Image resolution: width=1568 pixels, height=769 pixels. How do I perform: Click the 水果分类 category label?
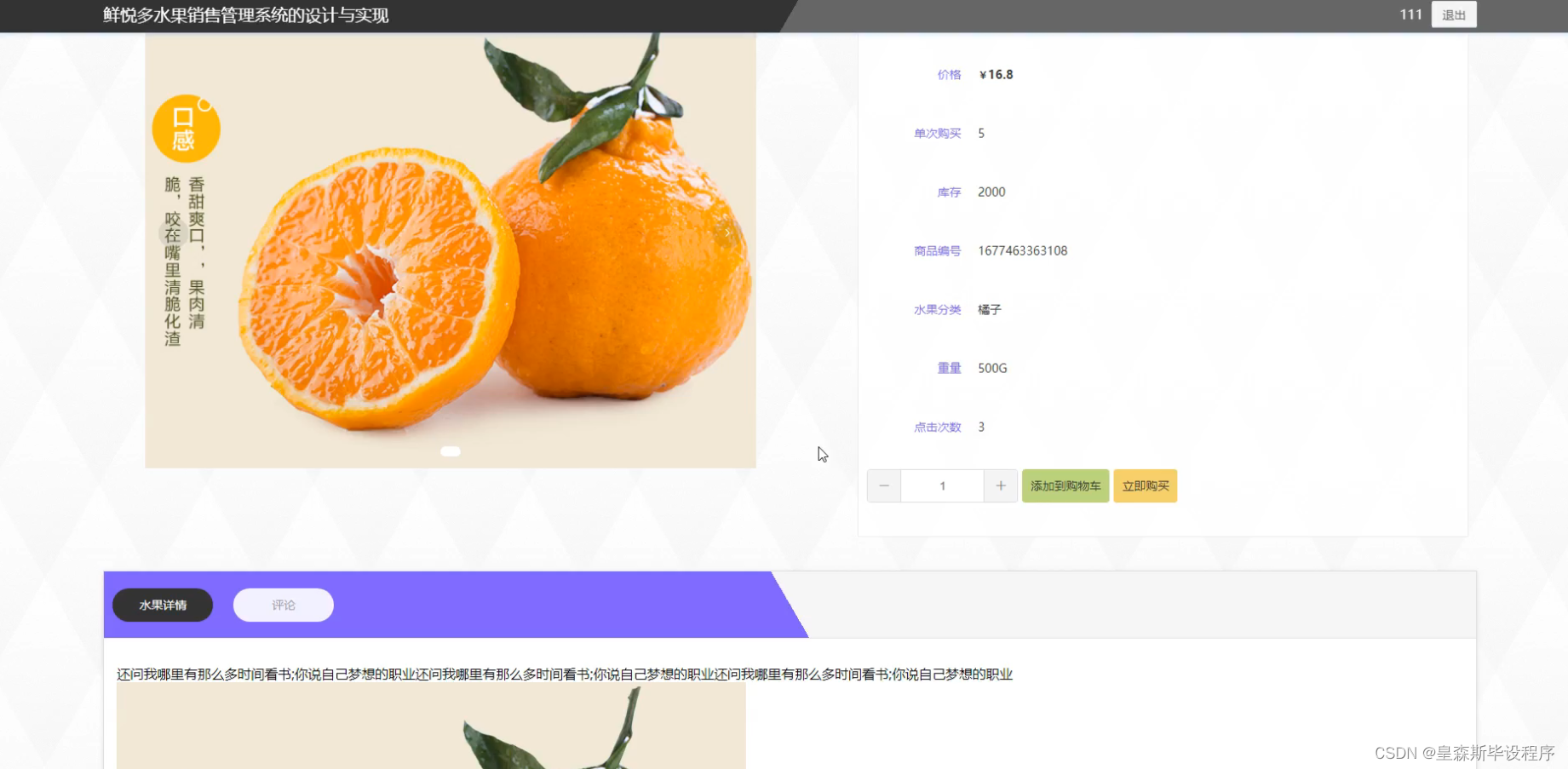coord(936,309)
